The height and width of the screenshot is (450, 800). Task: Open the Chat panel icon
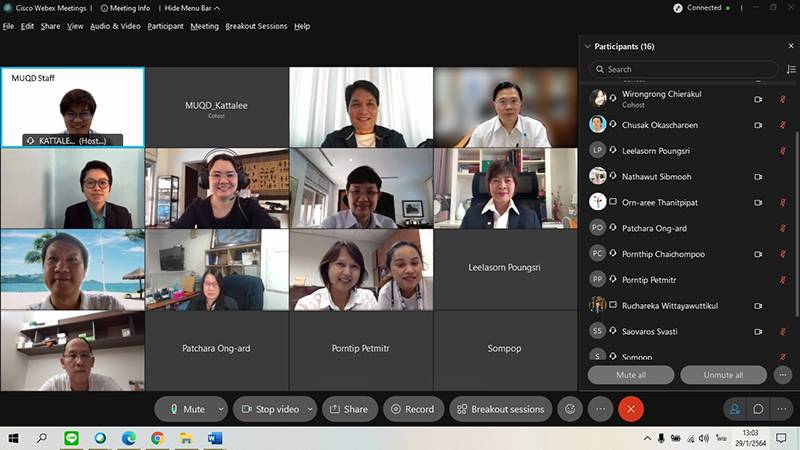point(759,409)
